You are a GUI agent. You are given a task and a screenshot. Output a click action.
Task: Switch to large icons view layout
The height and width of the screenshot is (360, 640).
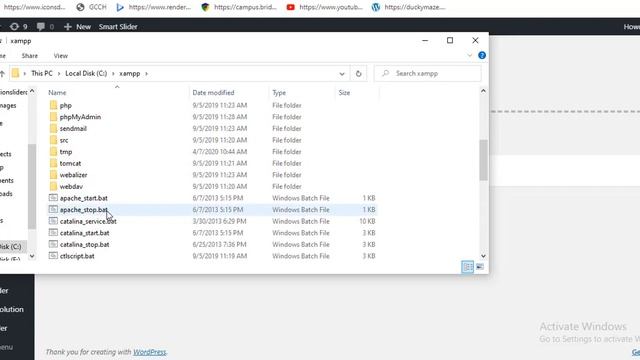[x=480, y=267]
